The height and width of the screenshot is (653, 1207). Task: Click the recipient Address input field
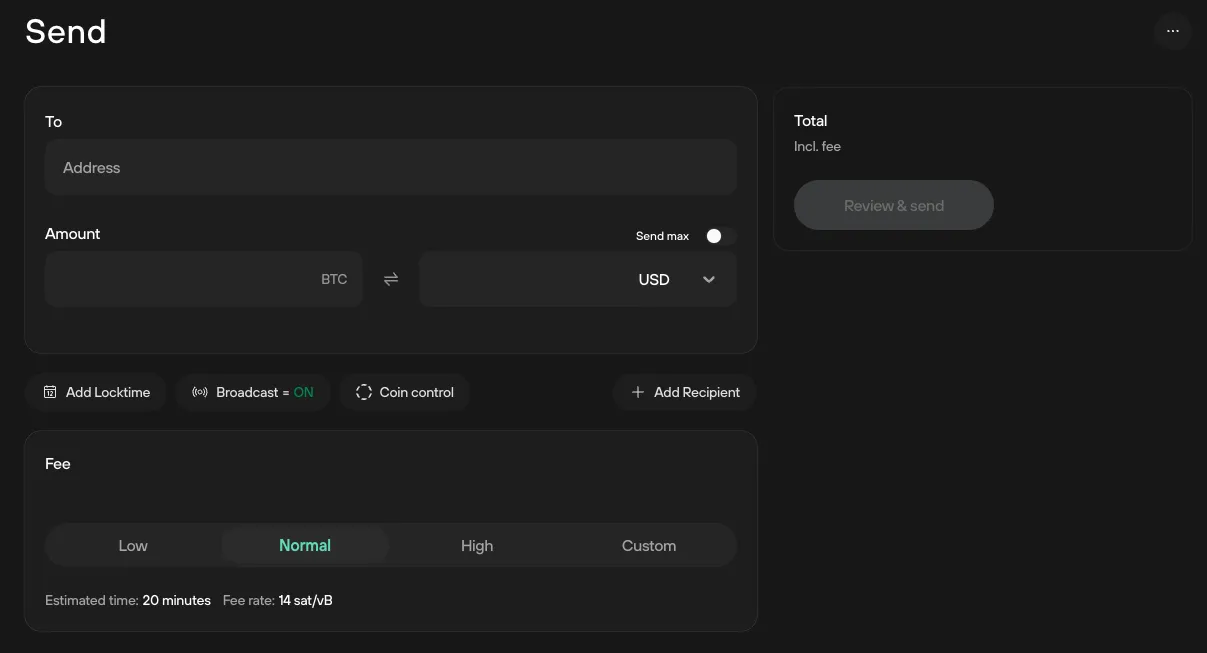pyautogui.click(x=390, y=167)
